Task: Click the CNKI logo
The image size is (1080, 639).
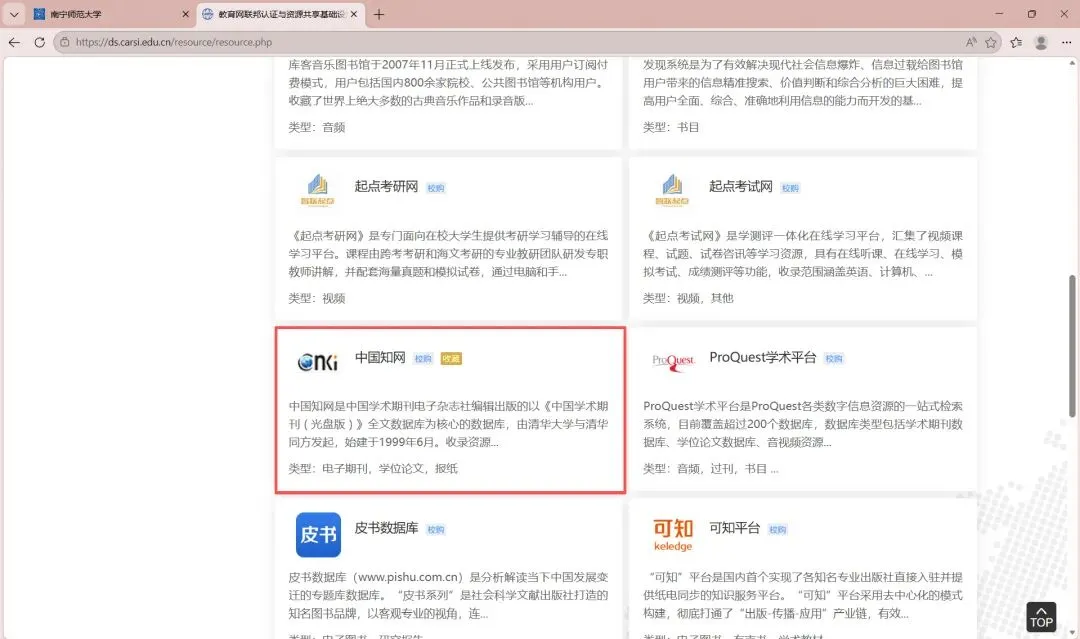Action: tap(318, 361)
